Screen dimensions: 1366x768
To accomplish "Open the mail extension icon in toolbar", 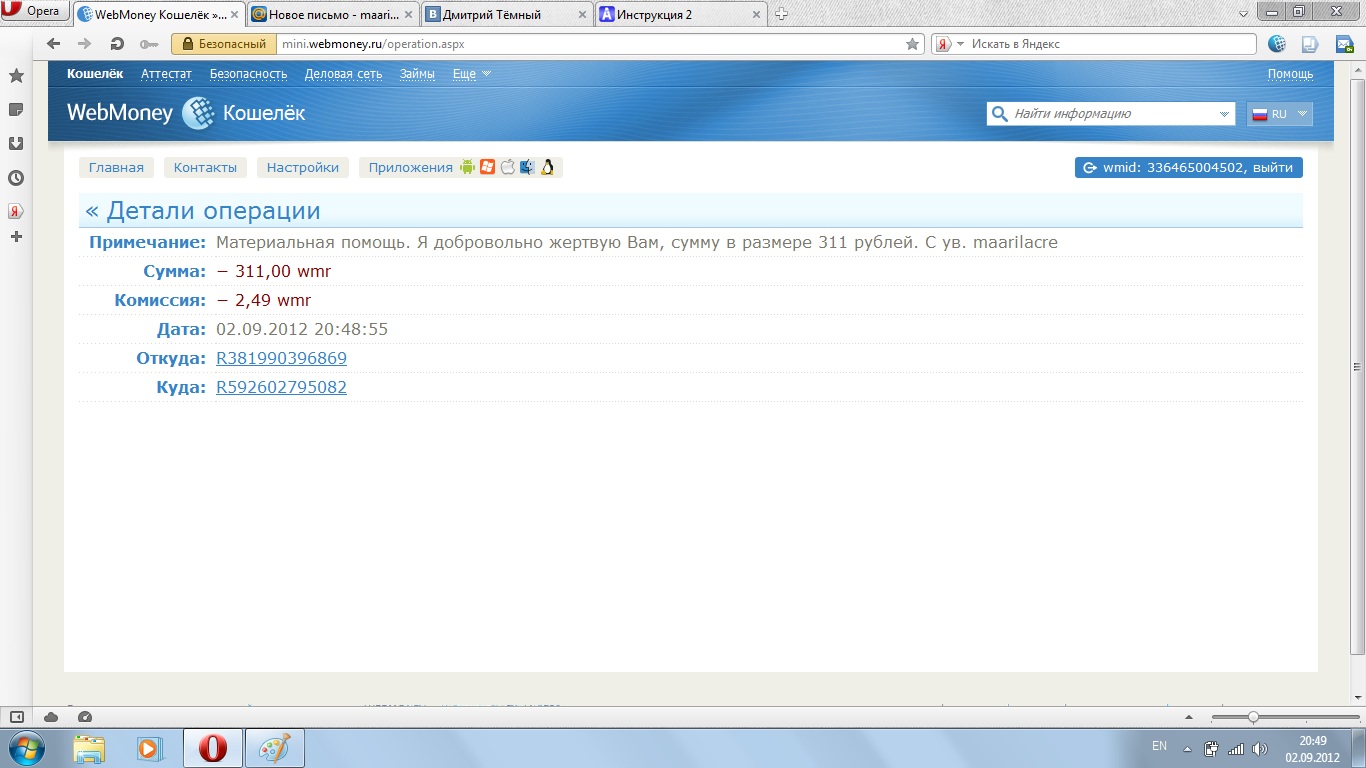I will [x=1345, y=44].
